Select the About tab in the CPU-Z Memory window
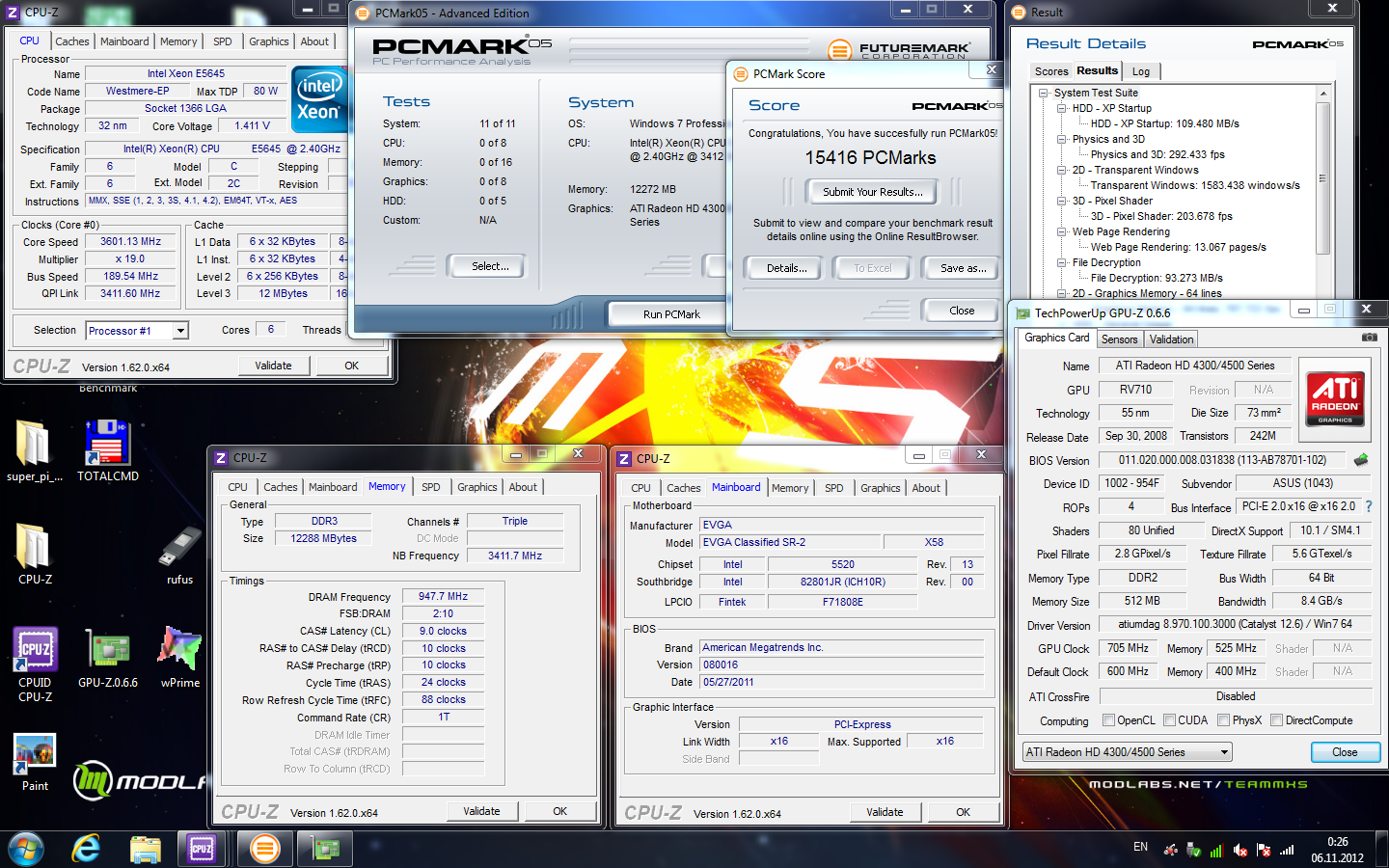The height and width of the screenshot is (868, 1389). (x=523, y=487)
